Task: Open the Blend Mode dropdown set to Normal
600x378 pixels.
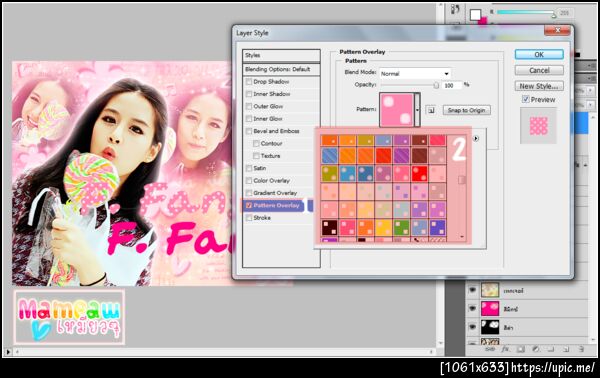Action: (x=415, y=73)
